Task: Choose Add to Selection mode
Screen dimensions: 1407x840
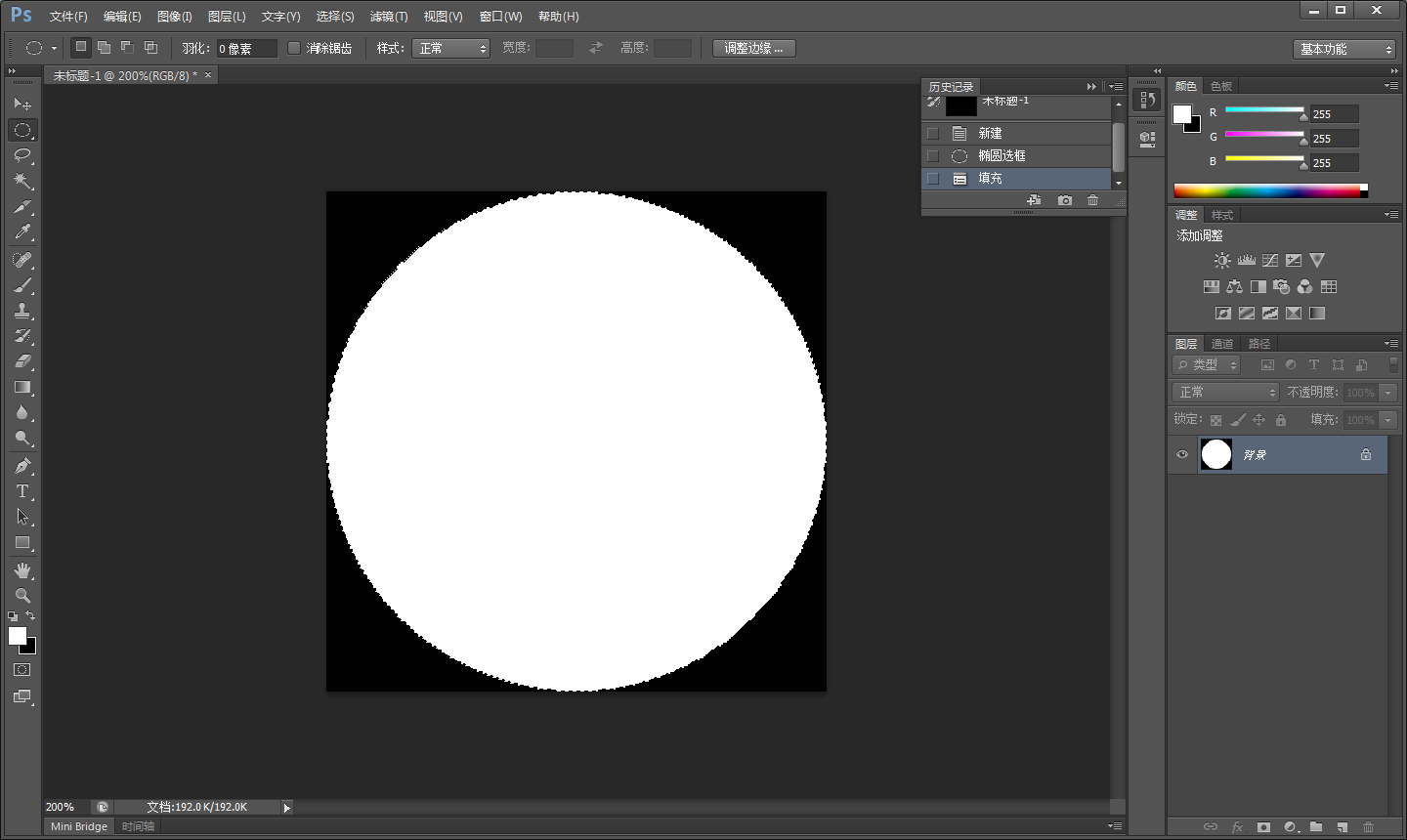Action: [x=104, y=47]
